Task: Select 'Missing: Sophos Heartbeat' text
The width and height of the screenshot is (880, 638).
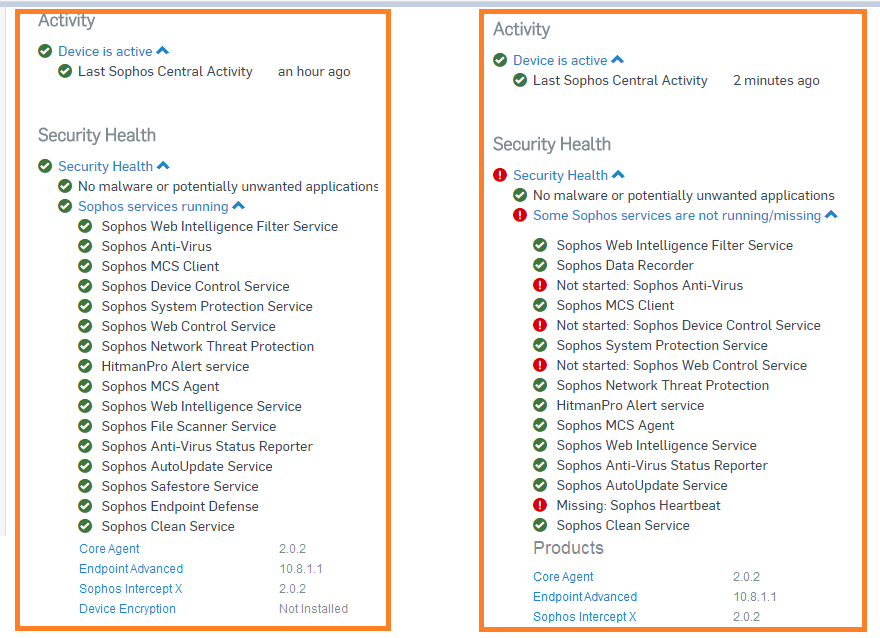Action: tap(639, 505)
